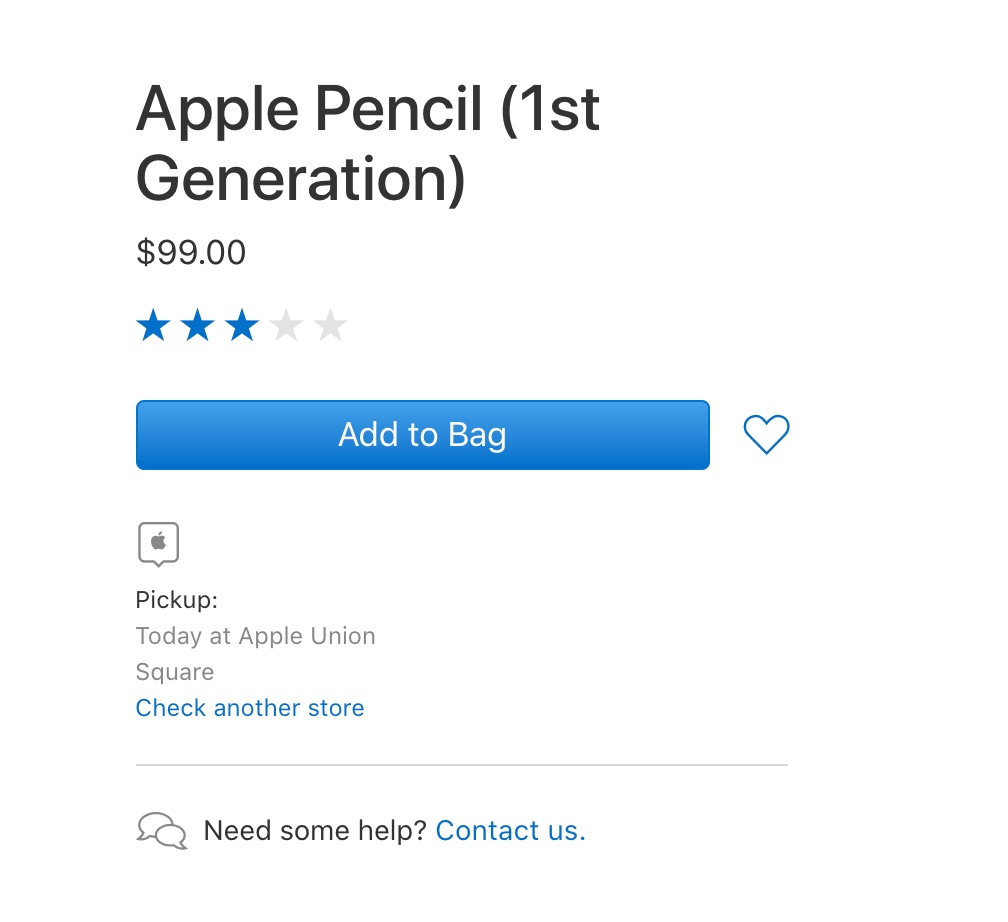This screenshot has width=1008, height=922.
Task: Toggle pickup availability via the store icon
Action: [159, 543]
